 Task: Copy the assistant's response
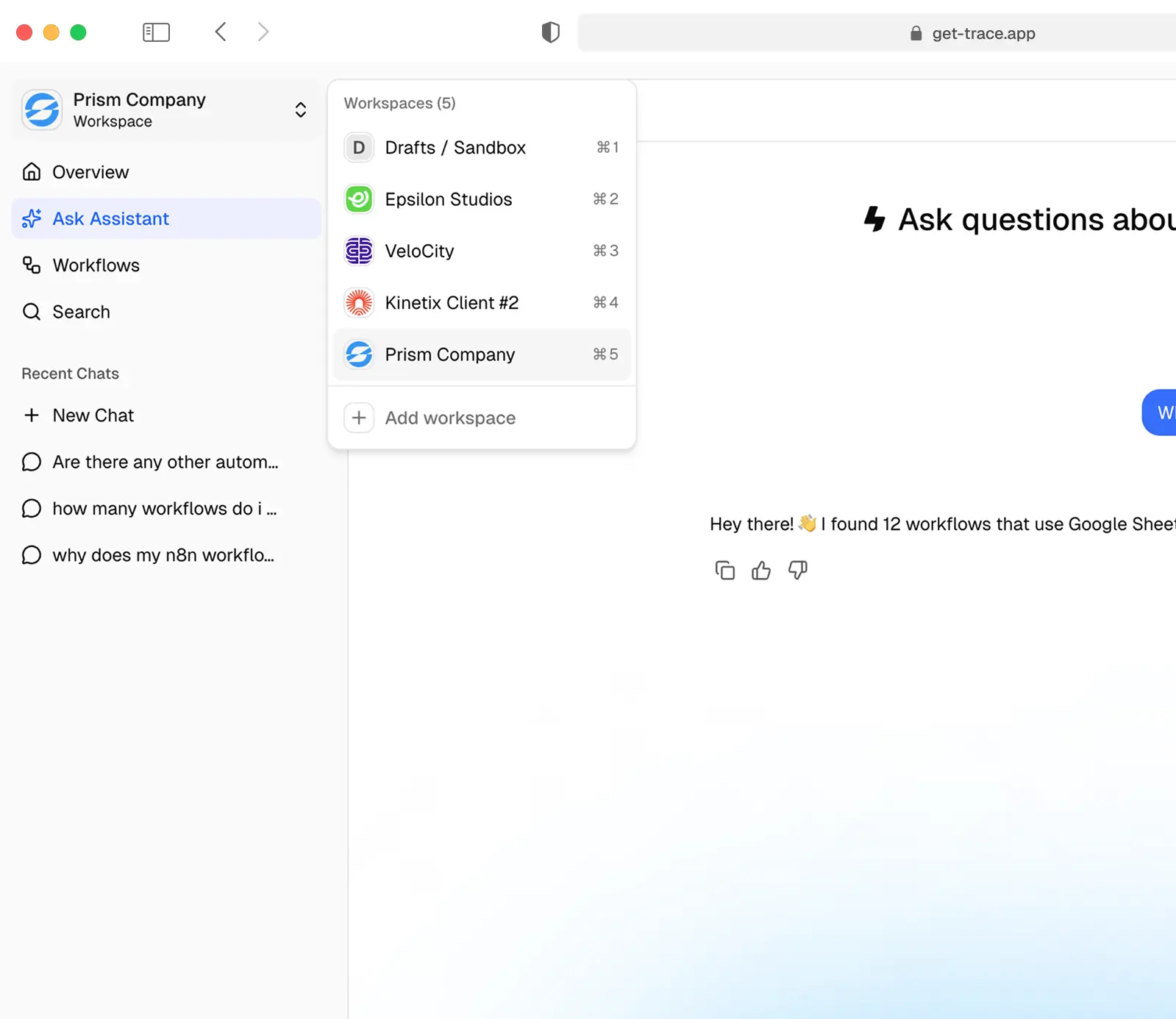[x=724, y=571]
